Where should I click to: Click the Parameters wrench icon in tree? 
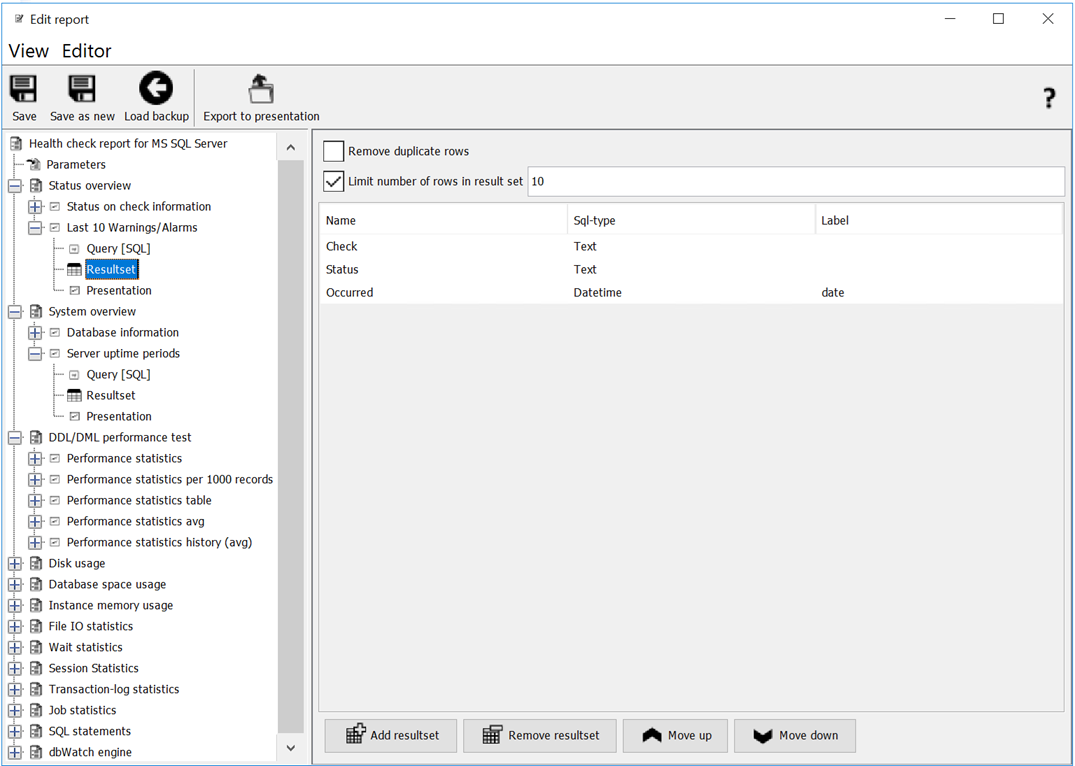click(x=34, y=165)
